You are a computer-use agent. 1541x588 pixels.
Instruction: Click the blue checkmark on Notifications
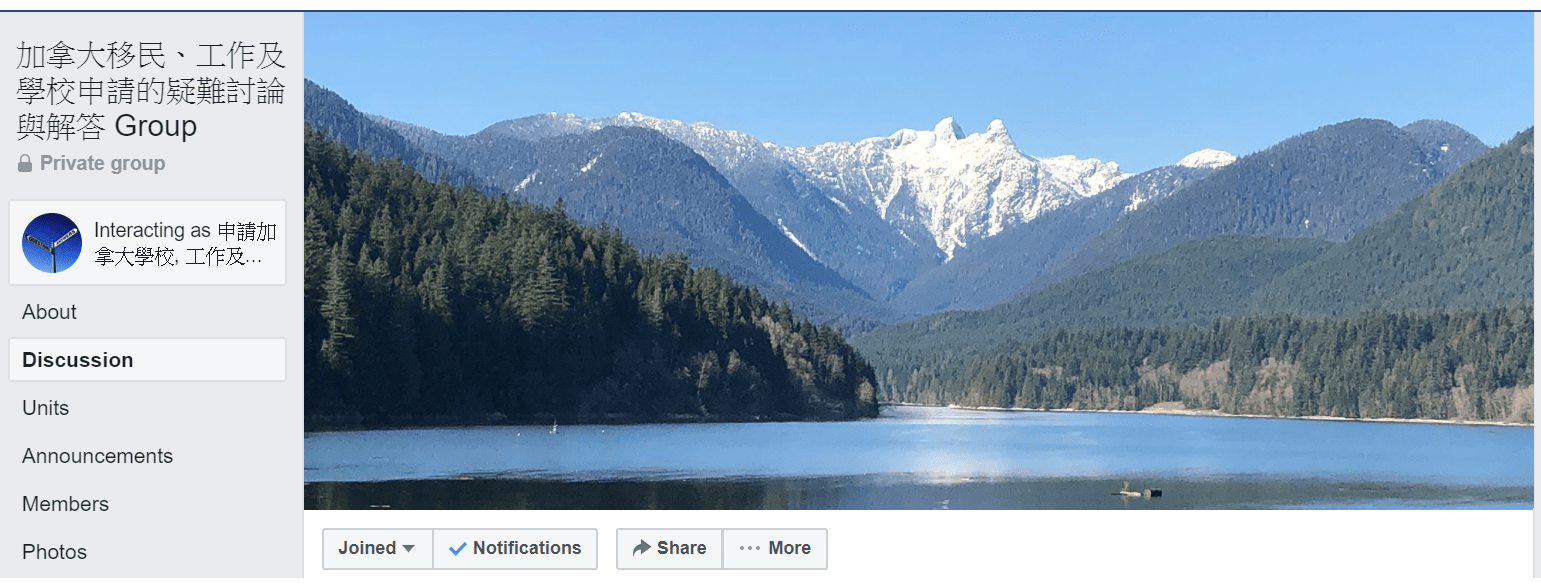tap(458, 548)
